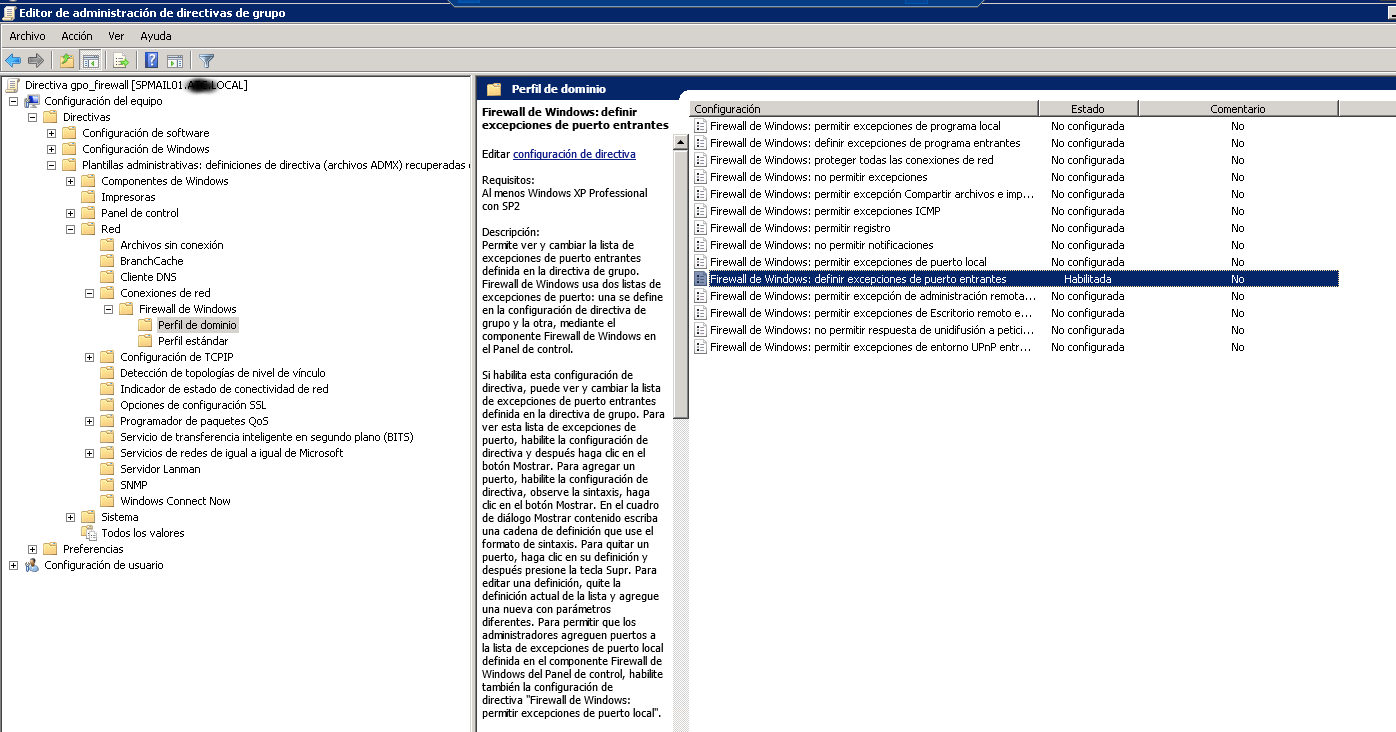Image resolution: width=1396 pixels, height=732 pixels.
Task: Expand the Programador de paquetes QoS node
Action: 90,421
